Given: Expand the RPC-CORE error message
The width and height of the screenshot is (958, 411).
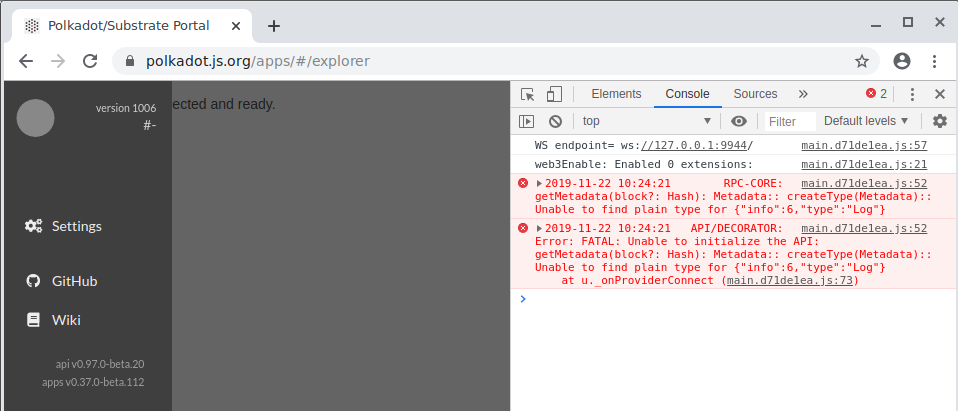Looking at the screenshot, I should pyautogui.click(x=539, y=183).
